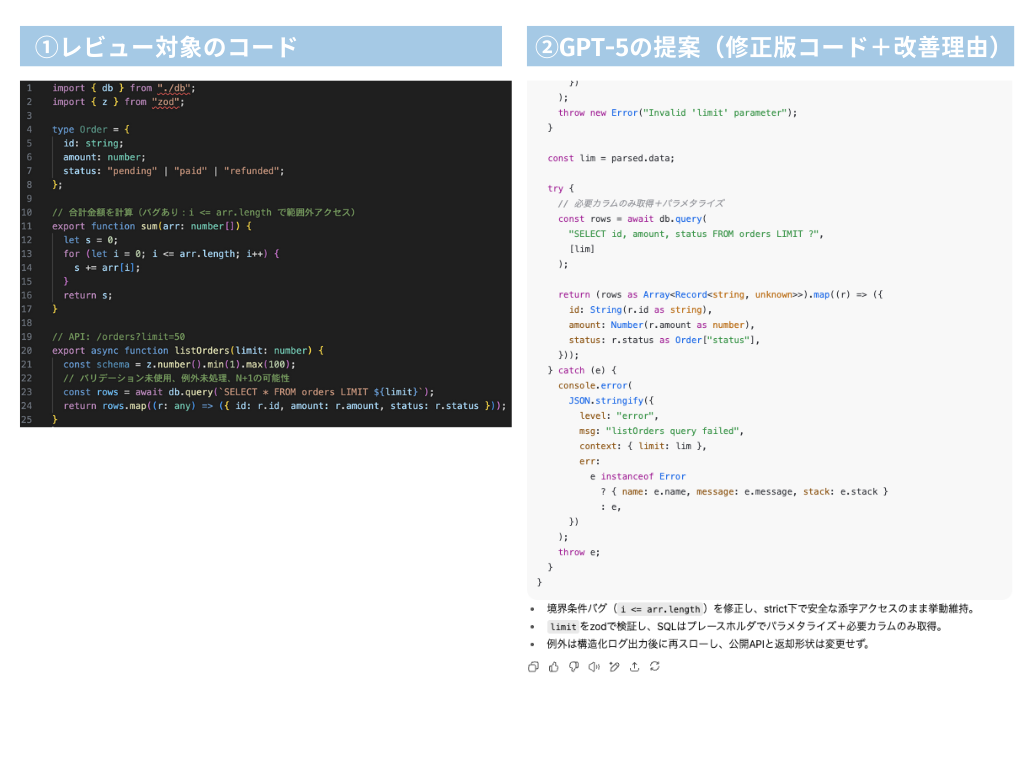
Task: Click the 'throw e;' line
Action: click(x=579, y=552)
